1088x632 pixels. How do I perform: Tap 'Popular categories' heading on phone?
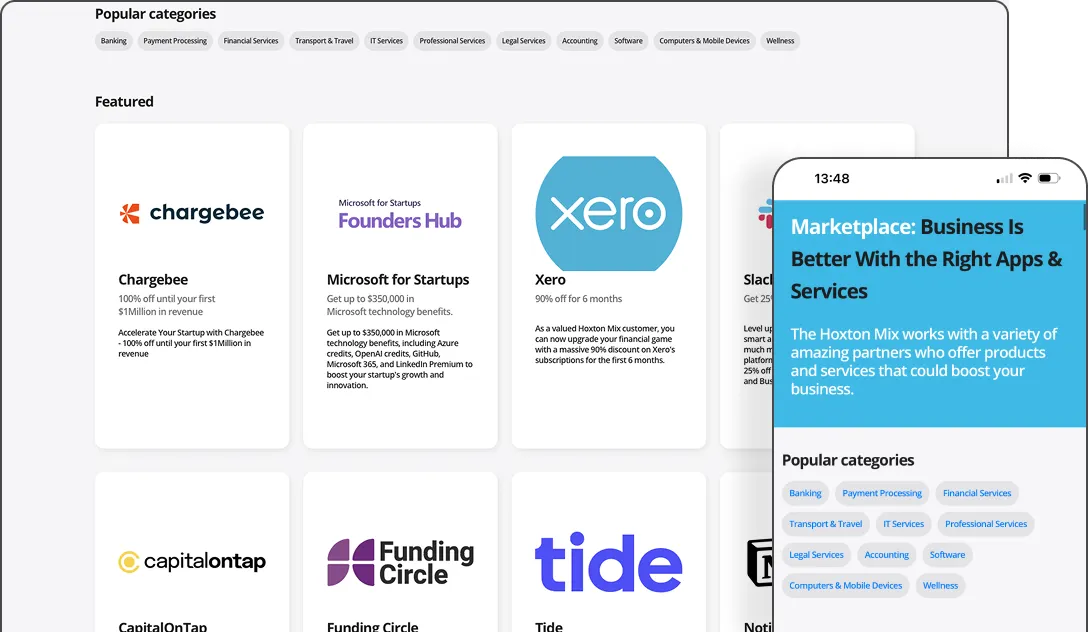tap(848, 460)
